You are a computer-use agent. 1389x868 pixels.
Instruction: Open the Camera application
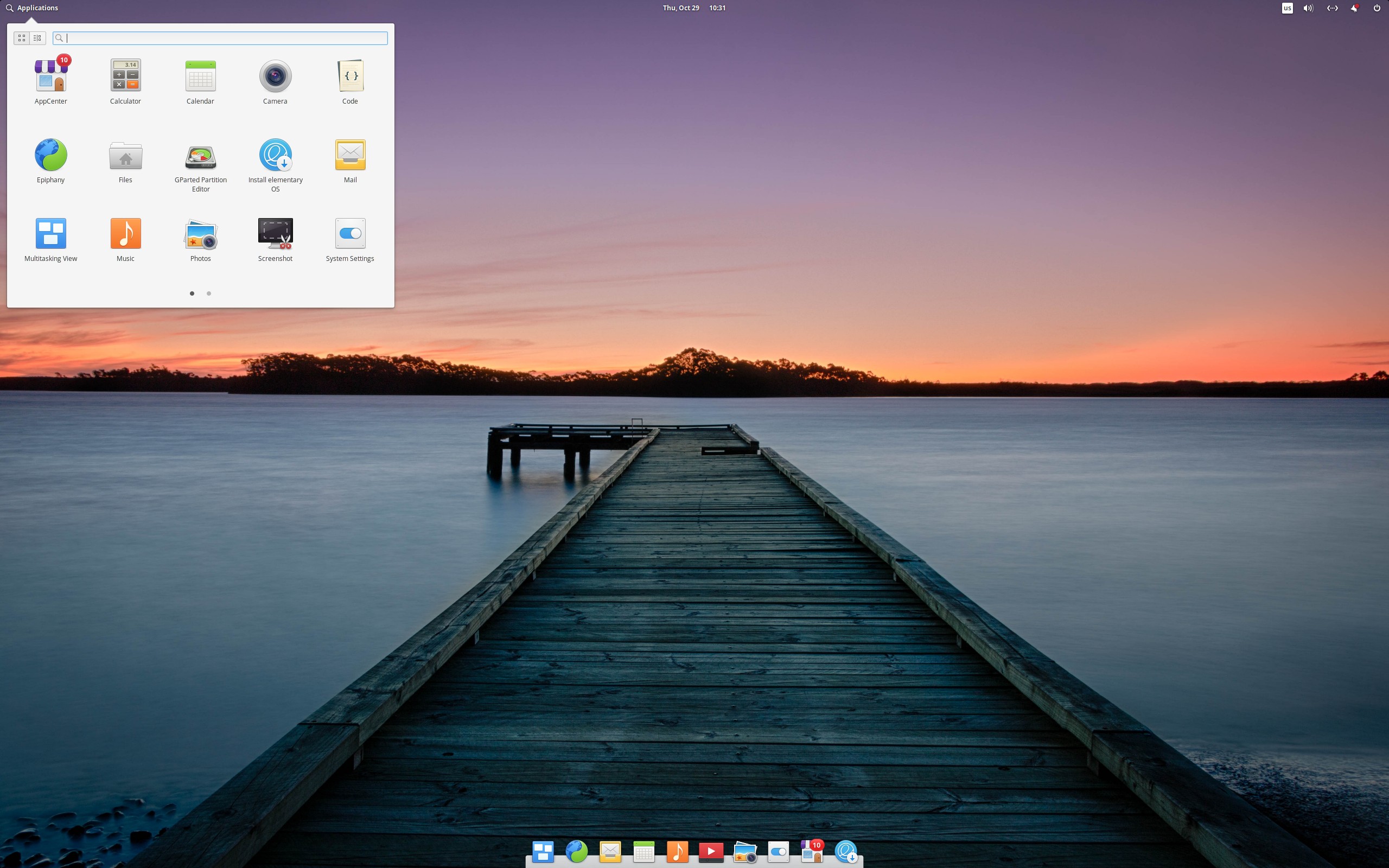point(275,76)
